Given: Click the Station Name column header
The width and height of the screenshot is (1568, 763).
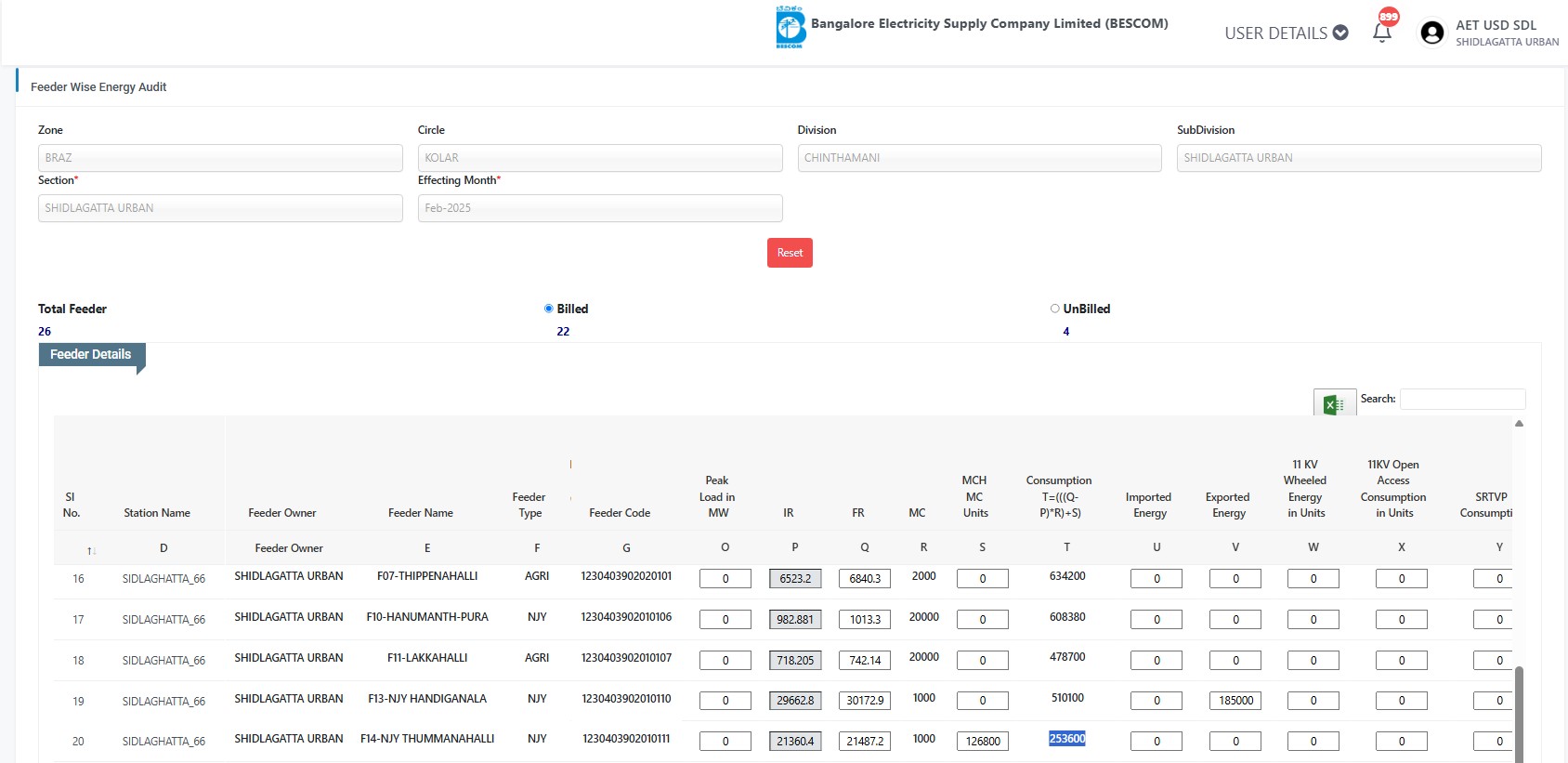Looking at the screenshot, I should [157, 513].
